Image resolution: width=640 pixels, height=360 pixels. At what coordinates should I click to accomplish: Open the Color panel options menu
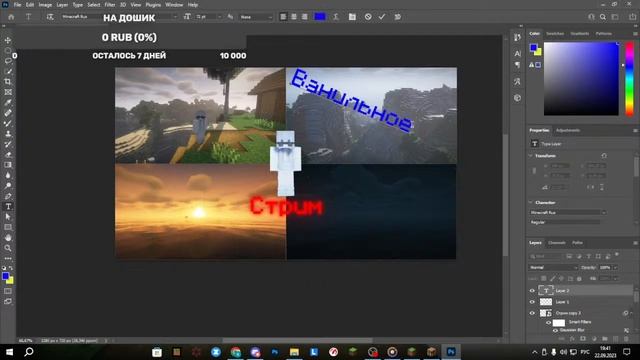point(635,33)
